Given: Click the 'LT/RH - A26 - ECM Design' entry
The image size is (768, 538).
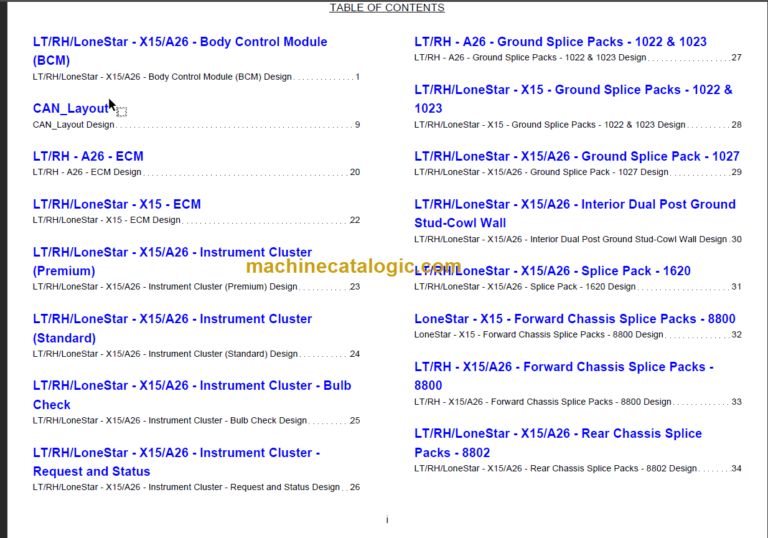Looking at the screenshot, I should tap(196, 172).
